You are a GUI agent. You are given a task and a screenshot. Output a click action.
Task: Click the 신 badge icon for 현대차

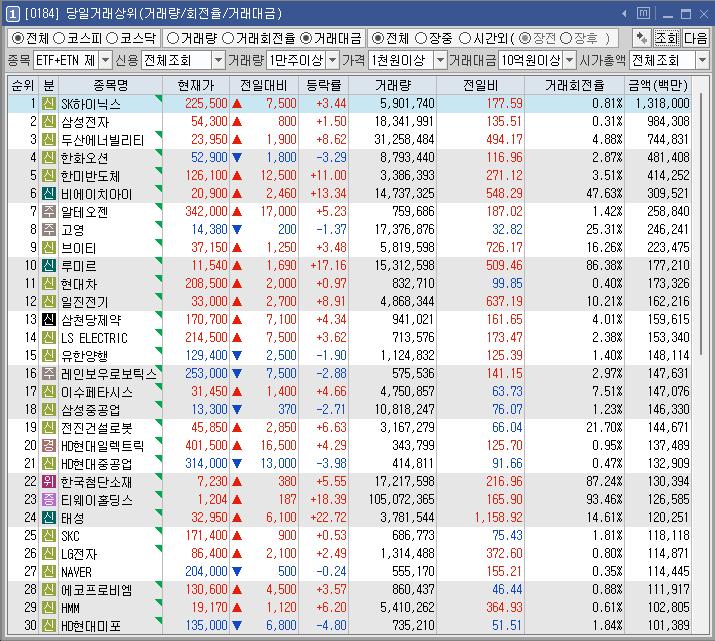[x=49, y=284]
